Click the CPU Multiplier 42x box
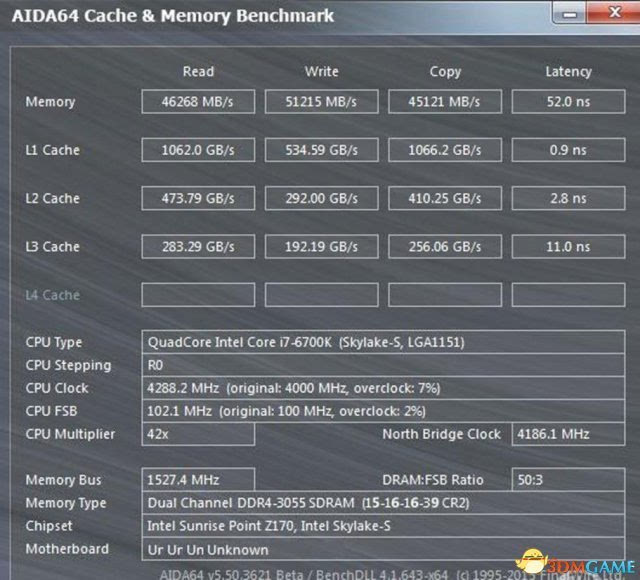Screen dimensions: 640x580 pos(198,434)
